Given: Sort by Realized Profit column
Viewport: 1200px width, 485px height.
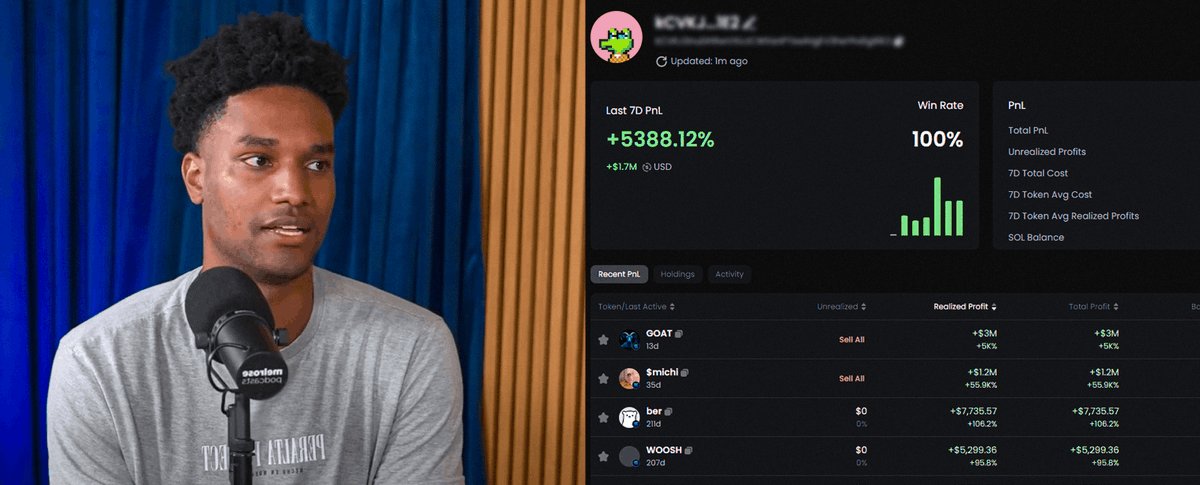Looking at the screenshot, I should pos(964,307).
